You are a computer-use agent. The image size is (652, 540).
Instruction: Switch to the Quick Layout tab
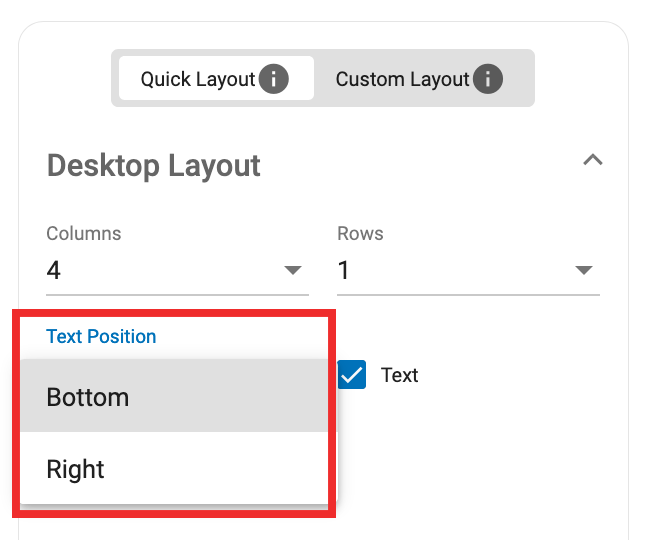click(197, 78)
